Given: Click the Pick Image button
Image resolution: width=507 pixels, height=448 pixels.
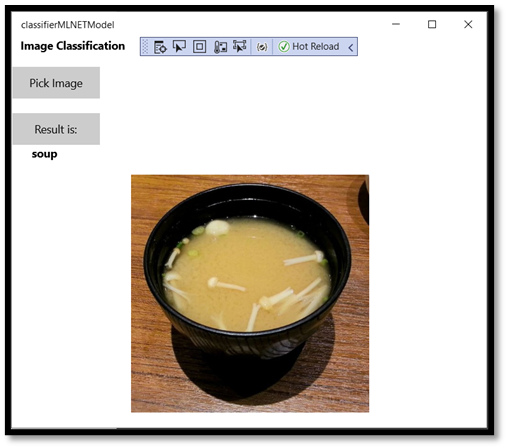Looking at the screenshot, I should pyautogui.click(x=56, y=83).
